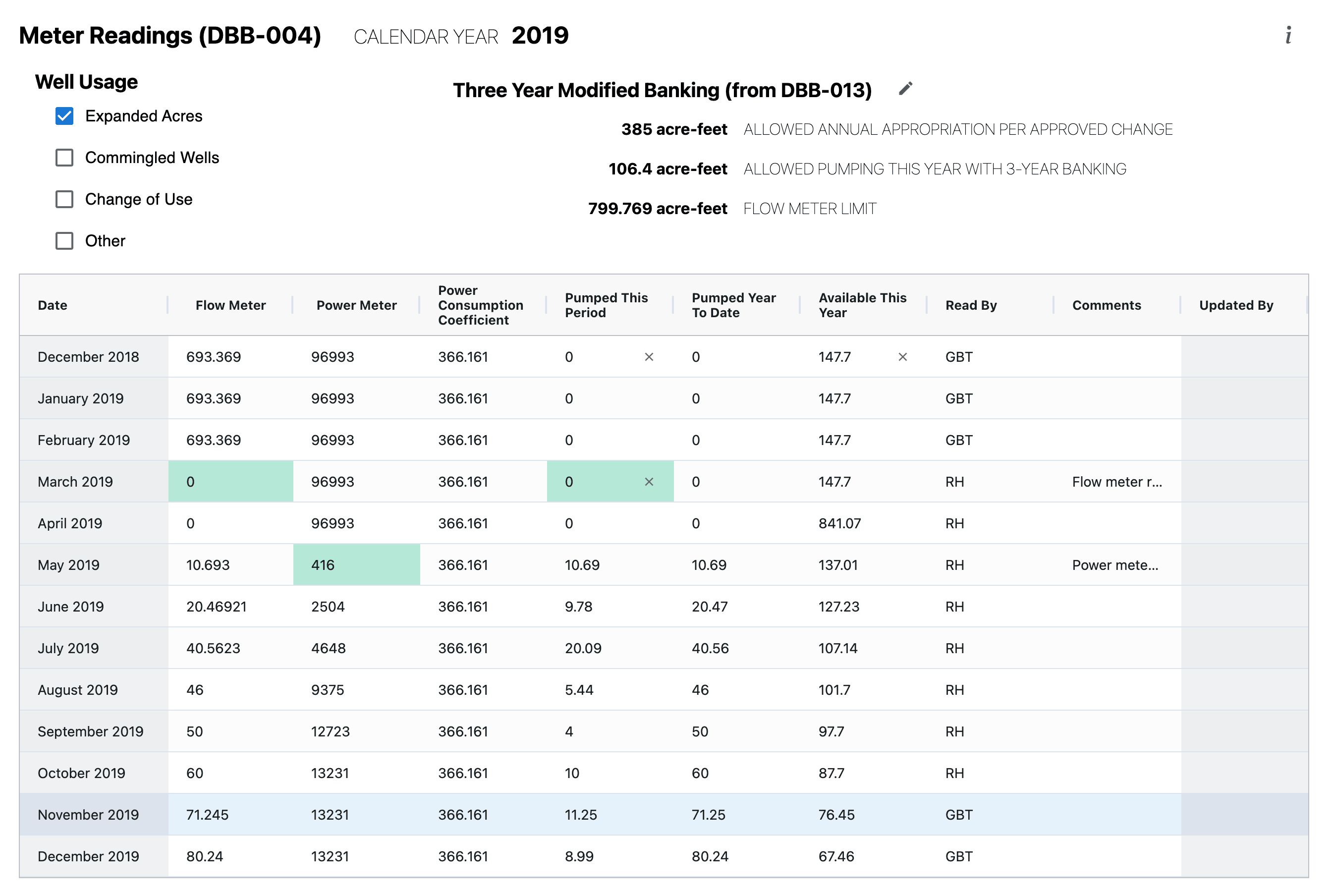Select the calendar year 2019 value
1331x896 pixels.
540,35
